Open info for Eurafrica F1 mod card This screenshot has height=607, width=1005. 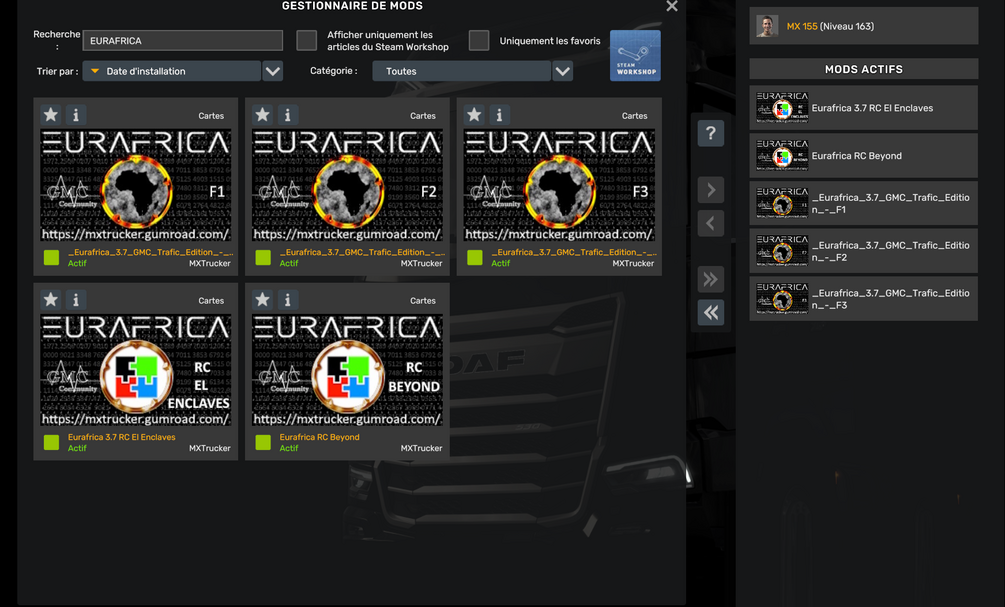click(x=76, y=115)
